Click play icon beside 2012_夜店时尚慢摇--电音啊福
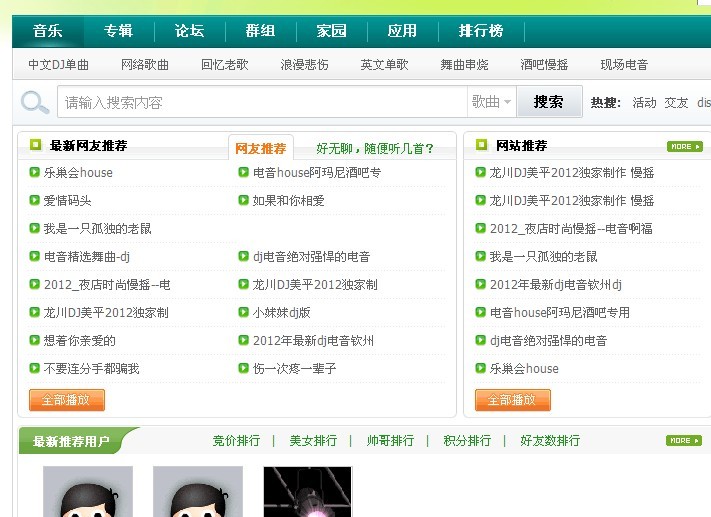This screenshot has width=711, height=517. pyautogui.click(x=480, y=229)
